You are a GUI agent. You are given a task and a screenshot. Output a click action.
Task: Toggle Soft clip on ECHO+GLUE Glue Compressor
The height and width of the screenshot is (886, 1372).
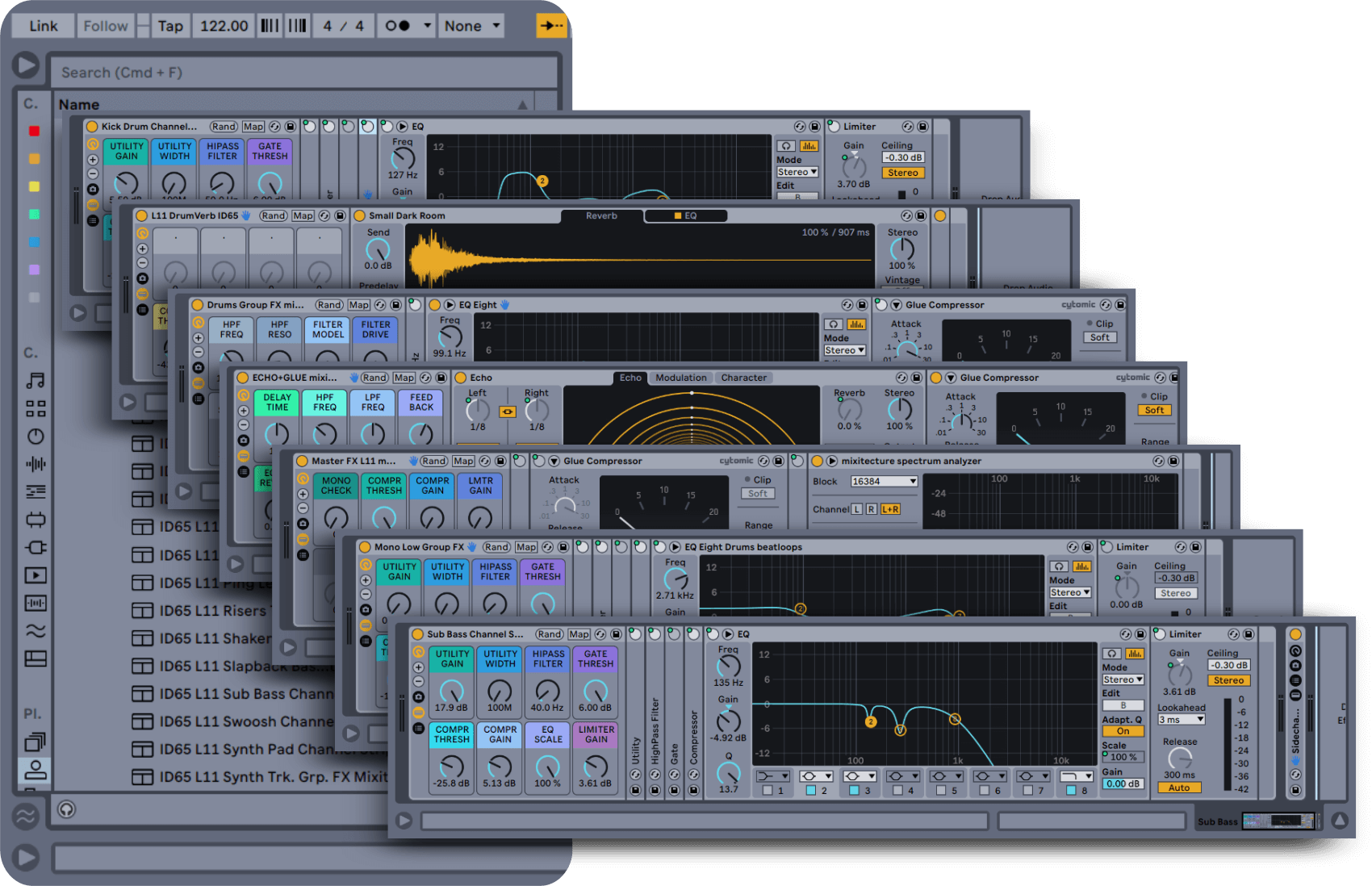pyautogui.click(x=1154, y=410)
